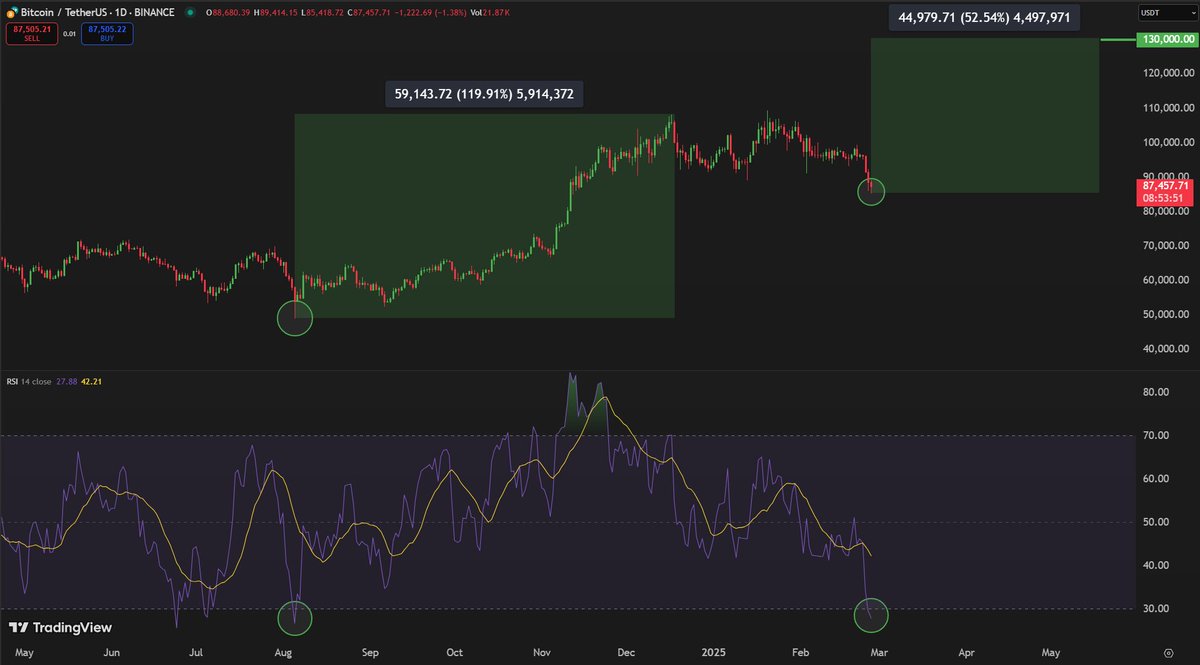Click the green circle at the August low
The image size is (1200, 665).
[x=294, y=317]
